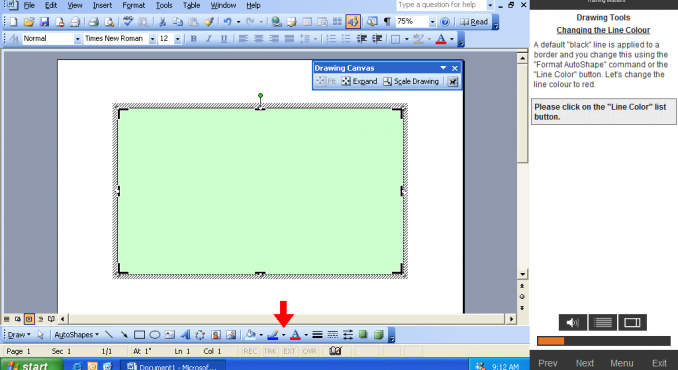This screenshot has width=678, height=370.
Task: Open Print Preview
Action: pos(109,22)
